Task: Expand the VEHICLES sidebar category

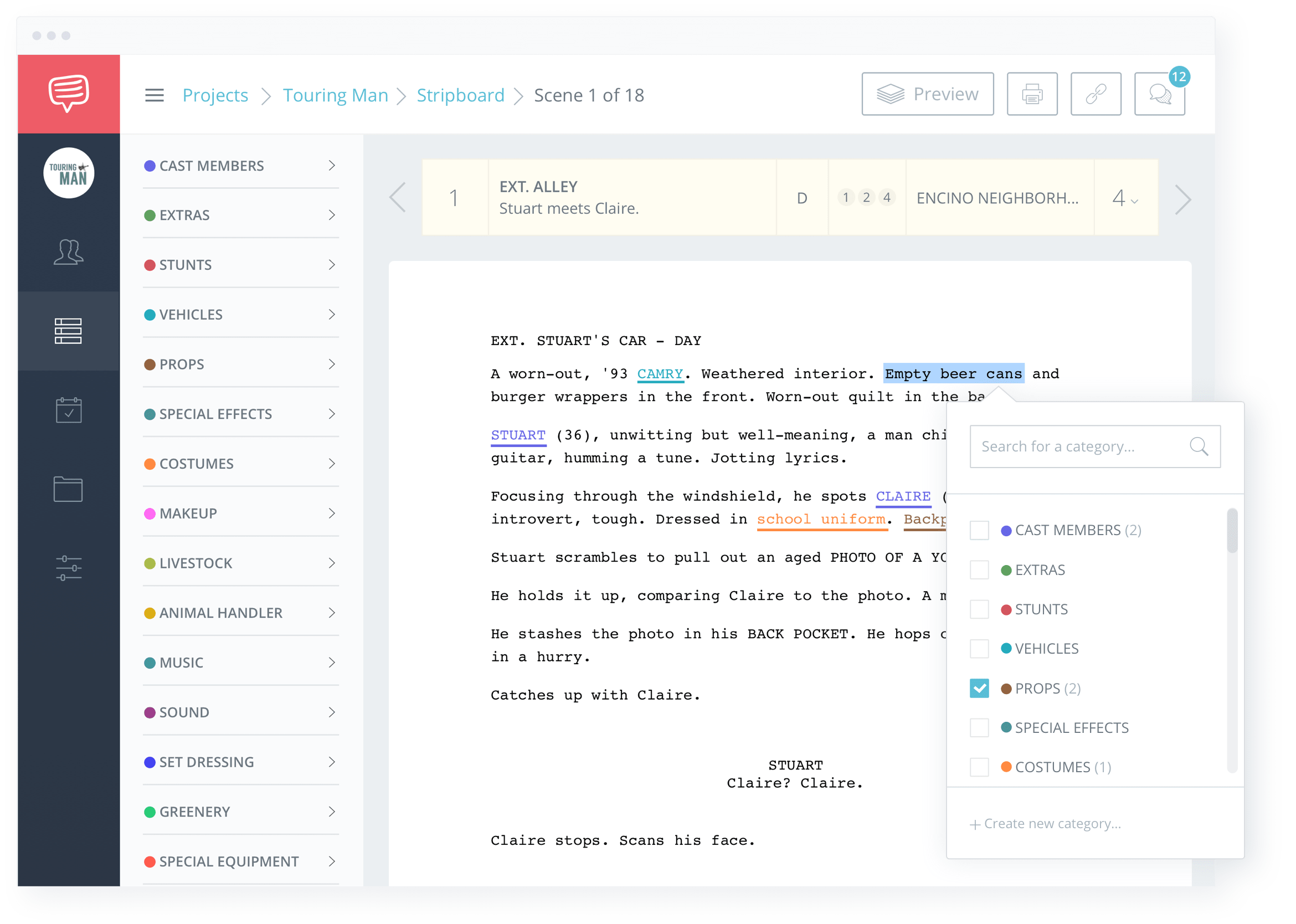Action: 335,313
